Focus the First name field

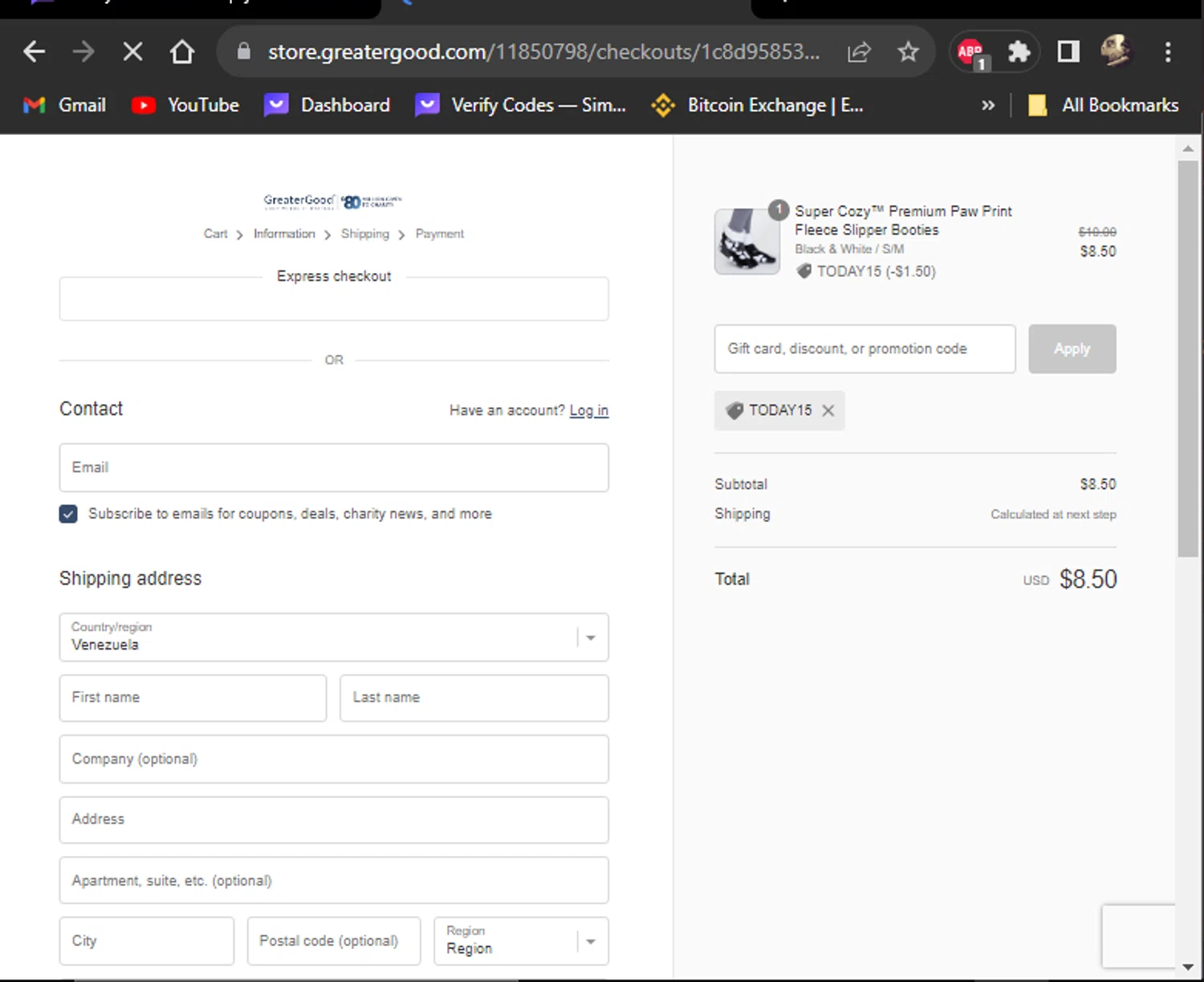[193, 698]
